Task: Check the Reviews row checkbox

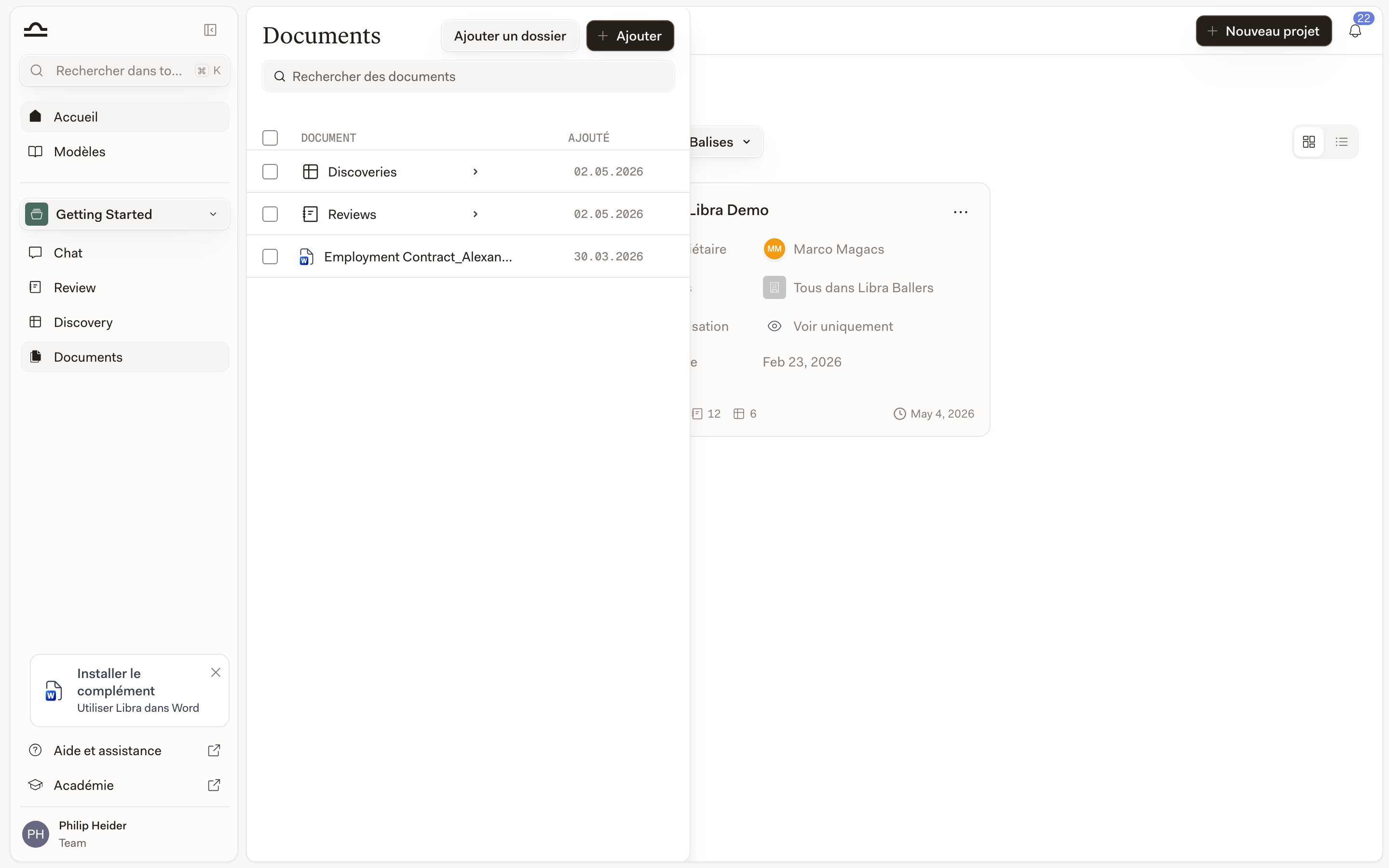Action: coord(270,214)
